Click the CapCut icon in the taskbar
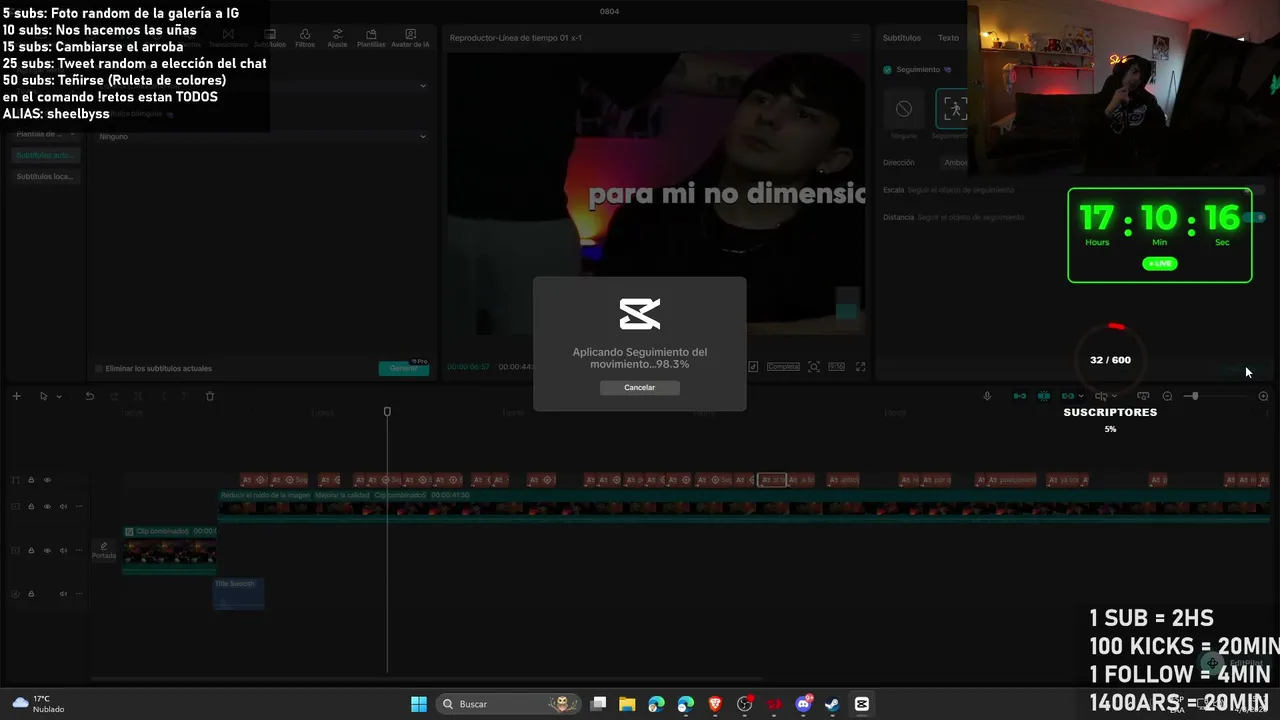 tap(861, 704)
